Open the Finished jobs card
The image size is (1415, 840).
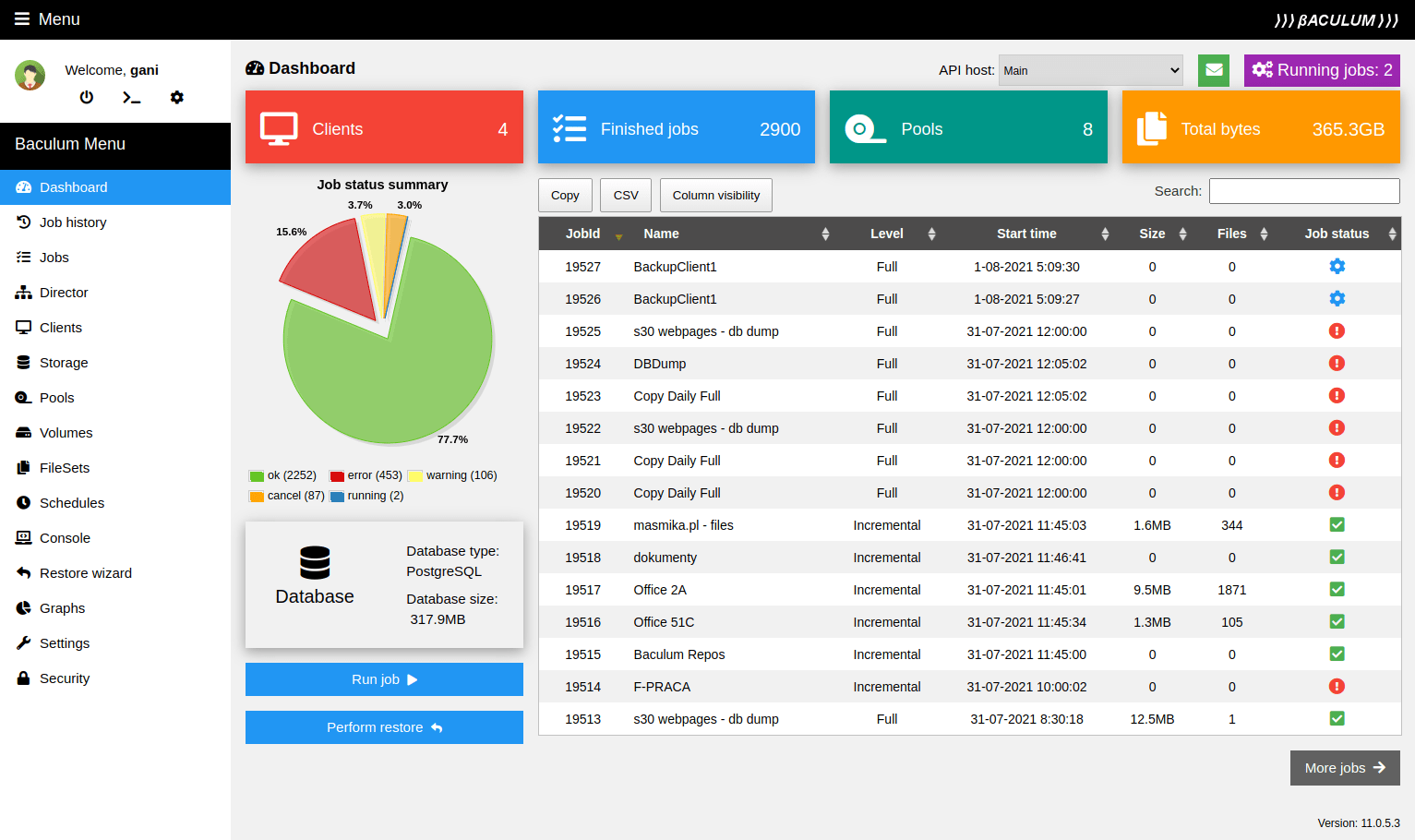click(x=677, y=127)
